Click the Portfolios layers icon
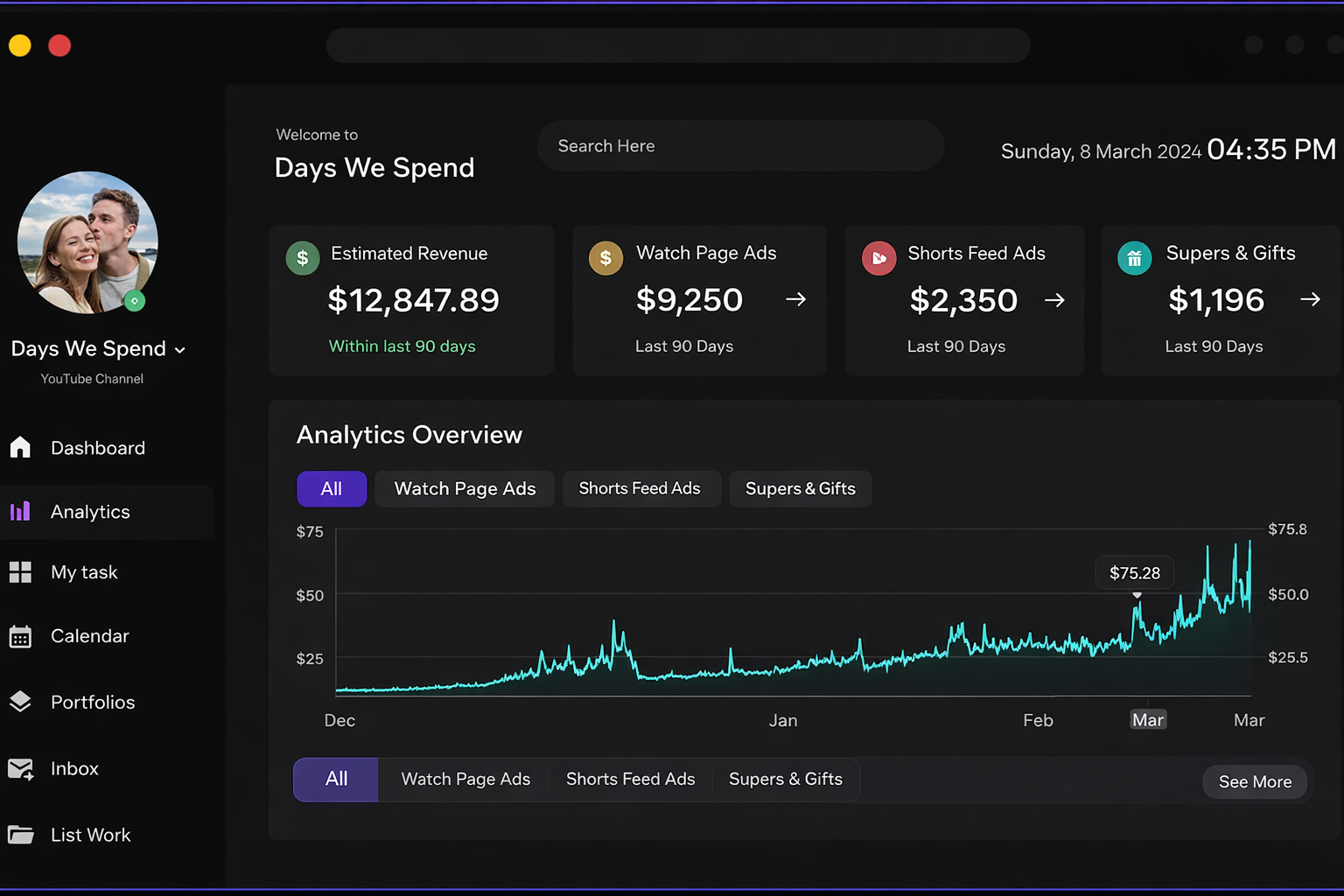 [20, 702]
